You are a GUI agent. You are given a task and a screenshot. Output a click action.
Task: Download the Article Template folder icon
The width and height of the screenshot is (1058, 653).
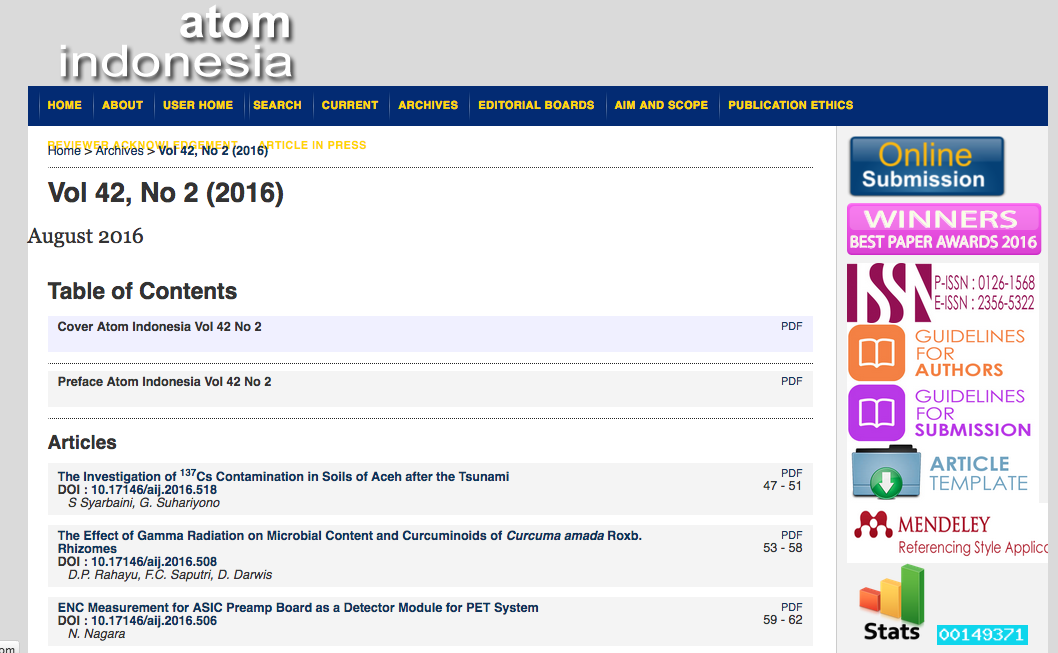[886, 473]
